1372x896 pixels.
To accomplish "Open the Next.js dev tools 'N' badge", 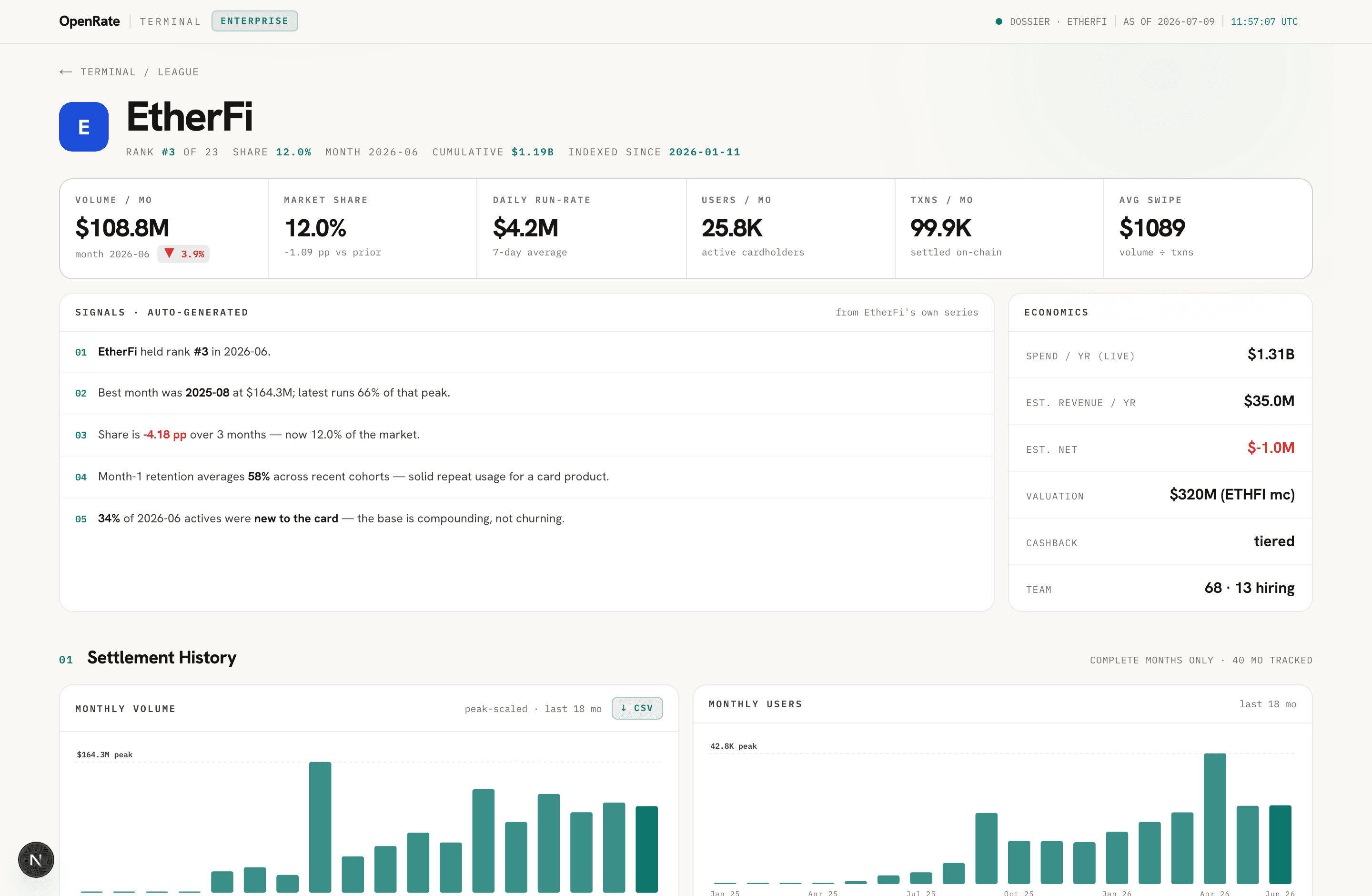I will [36, 860].
